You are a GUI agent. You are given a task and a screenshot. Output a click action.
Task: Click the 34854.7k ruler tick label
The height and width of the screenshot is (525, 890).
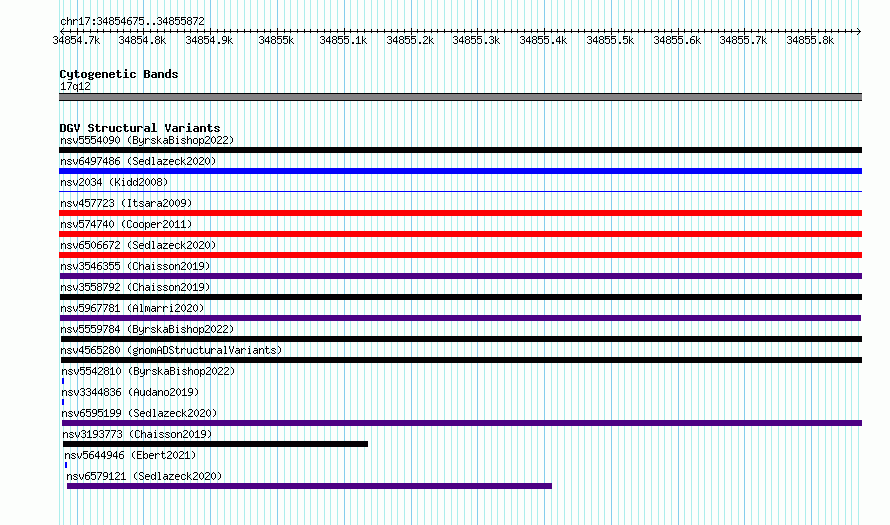76,40
